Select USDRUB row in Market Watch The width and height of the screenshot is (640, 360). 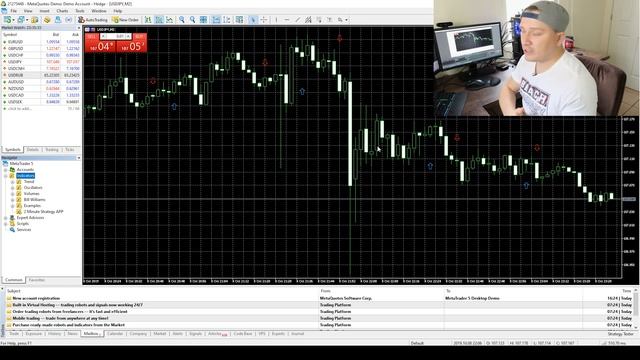coord(41,75)
